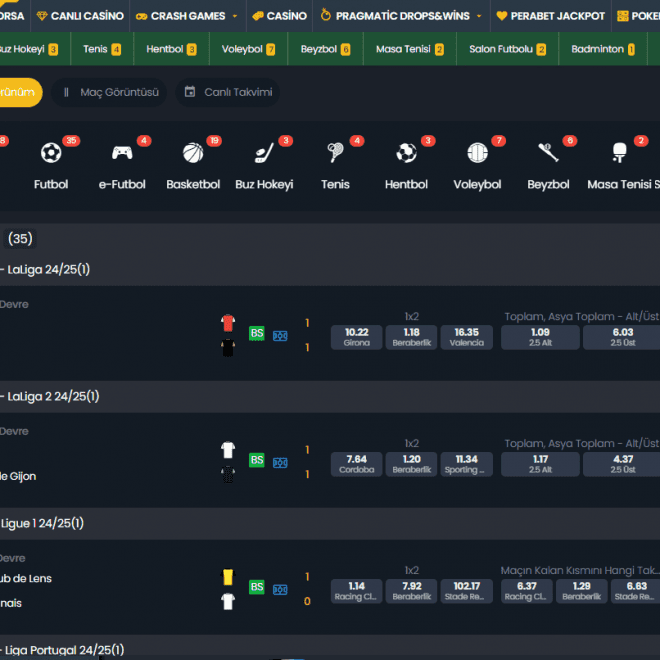Bet on Cordoba at 7.64

[x=357, y=464]
